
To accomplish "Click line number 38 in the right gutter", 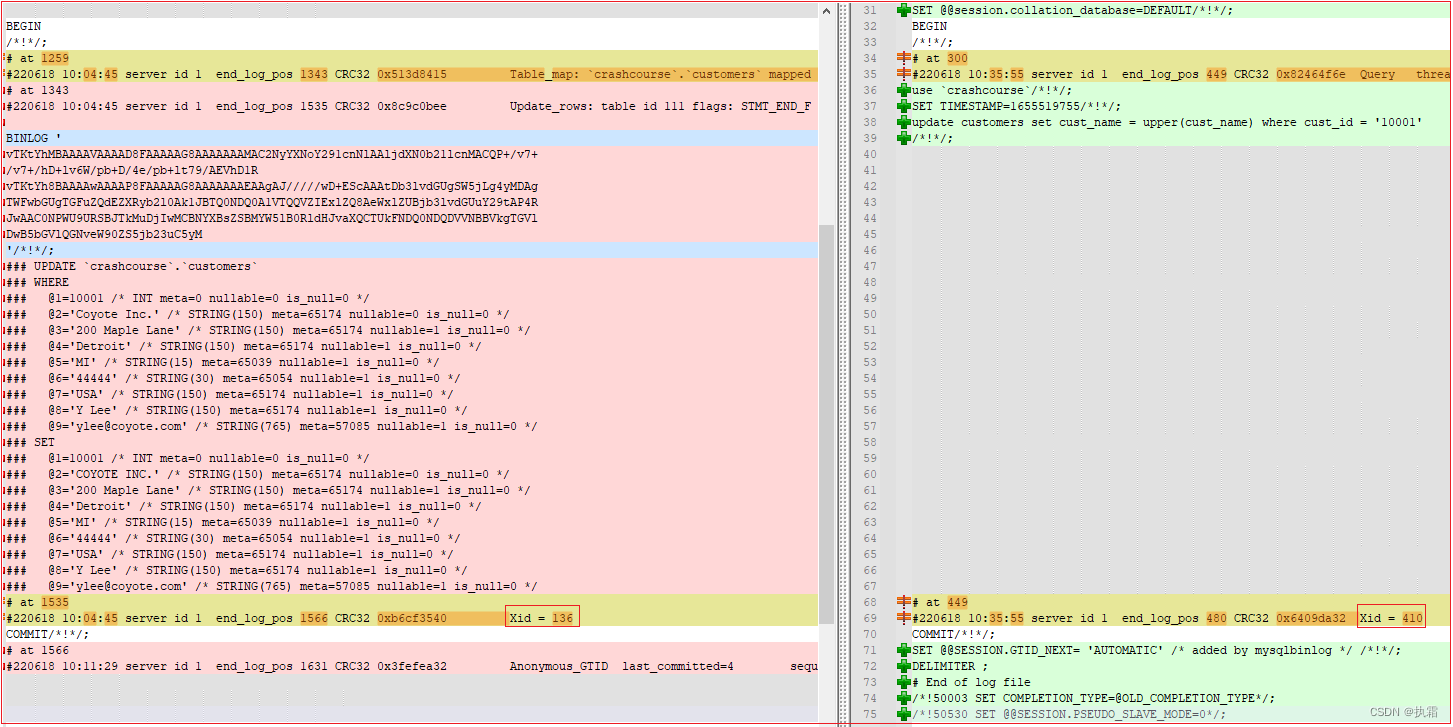I will 869,122.
